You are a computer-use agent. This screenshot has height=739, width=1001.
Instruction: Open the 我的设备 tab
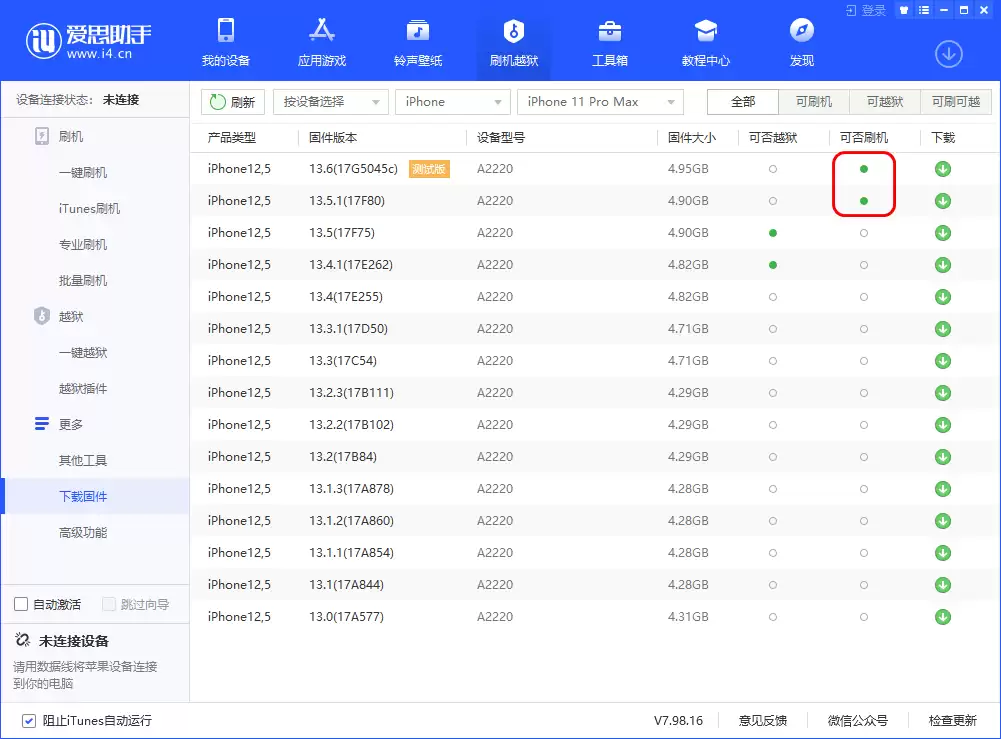click(x=225, y=43)
